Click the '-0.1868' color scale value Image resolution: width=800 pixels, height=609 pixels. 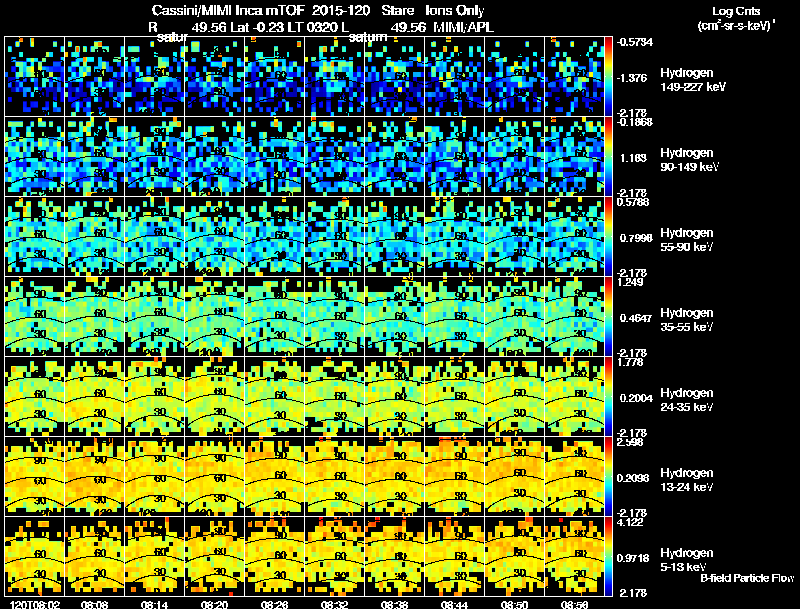pos(634,122)
